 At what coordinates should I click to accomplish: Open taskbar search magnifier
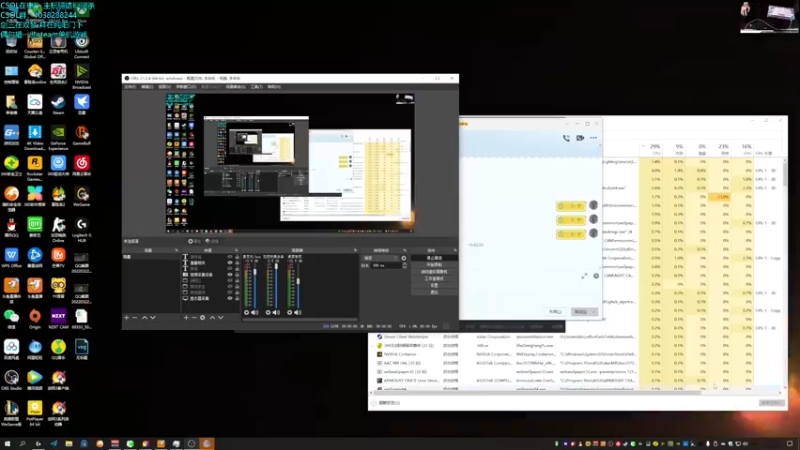pos(22,444)
